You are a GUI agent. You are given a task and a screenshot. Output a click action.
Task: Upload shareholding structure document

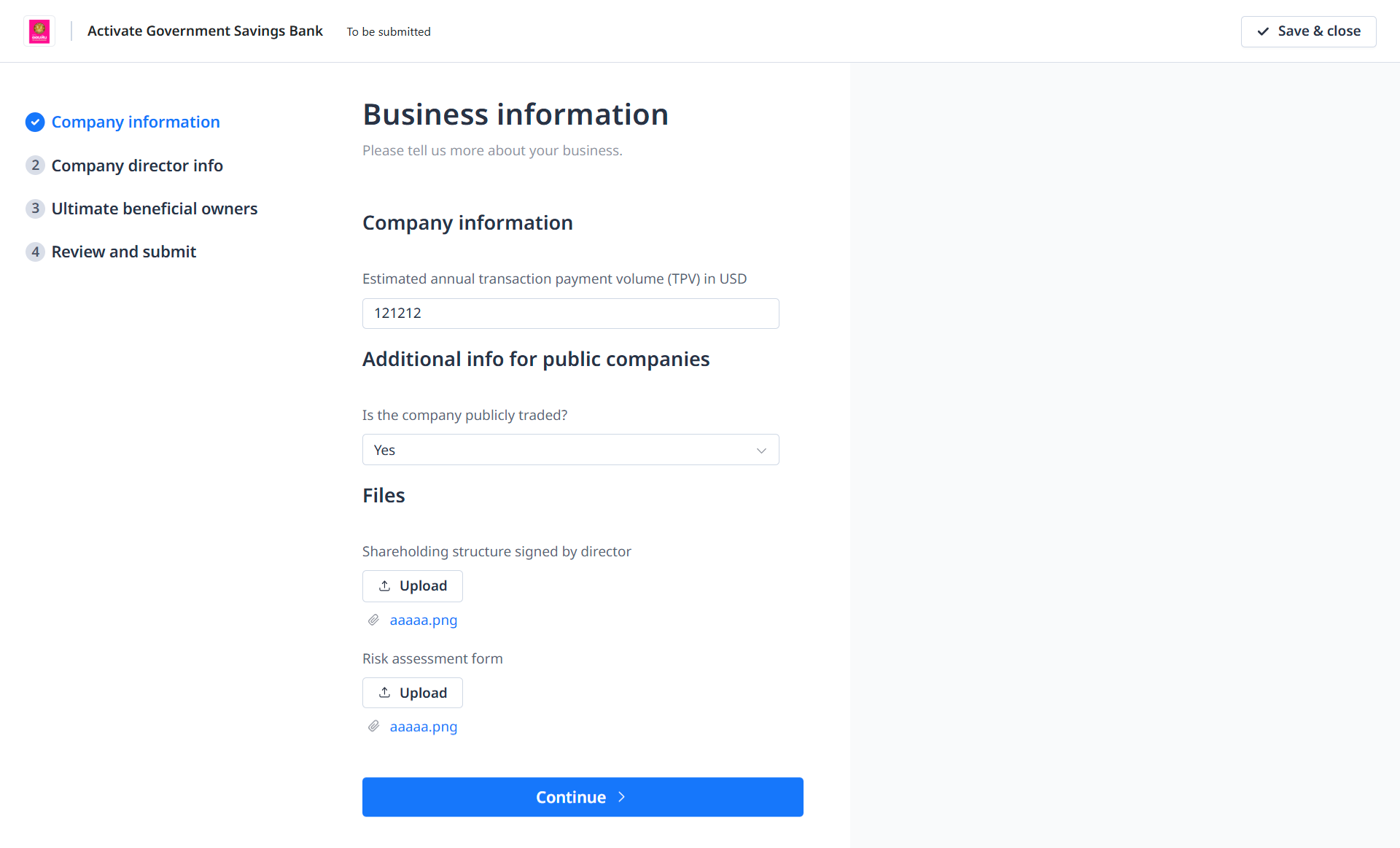tap(412, 586)
